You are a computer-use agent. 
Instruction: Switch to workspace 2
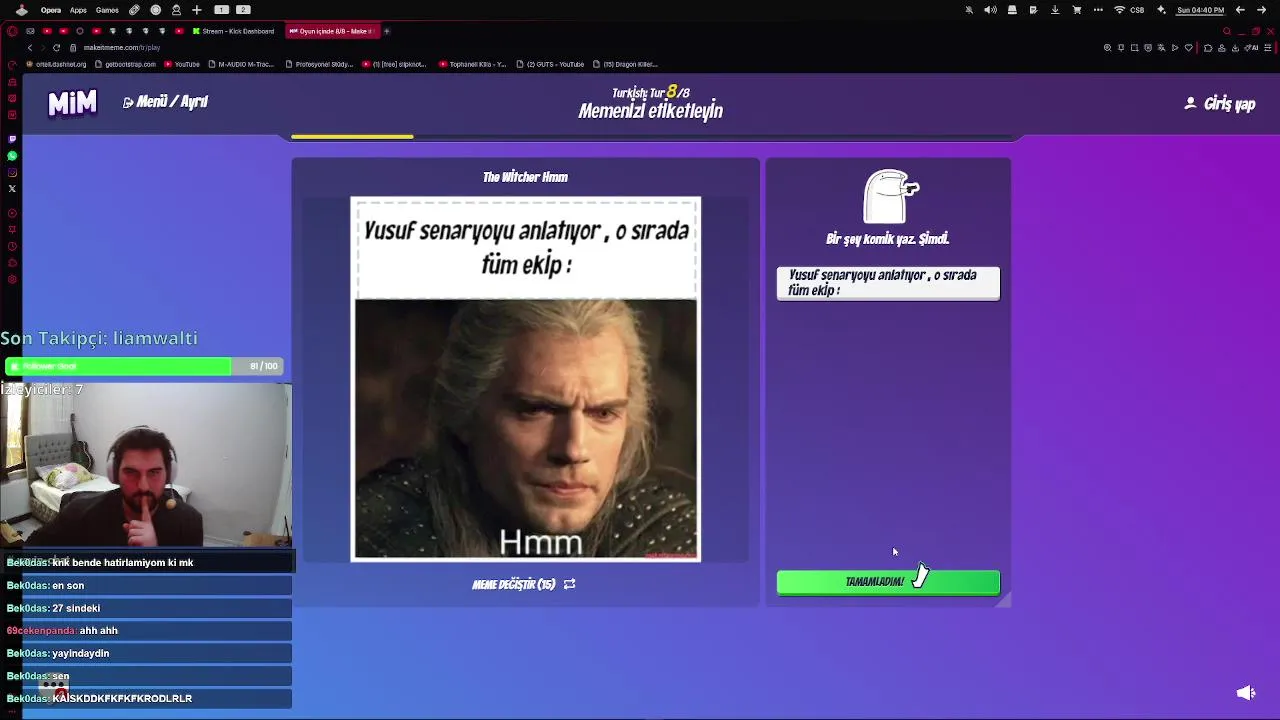[x=243, y=10]
